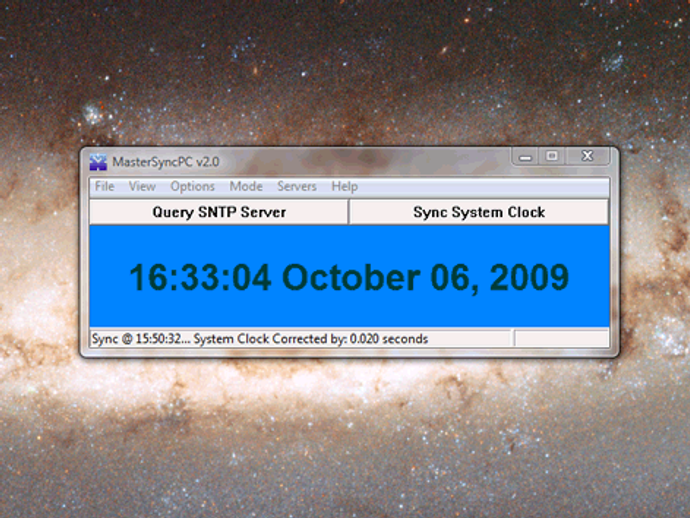Viewport: 690px width, 518px height.
Task: Open the View menu
Action: point(142,186)
